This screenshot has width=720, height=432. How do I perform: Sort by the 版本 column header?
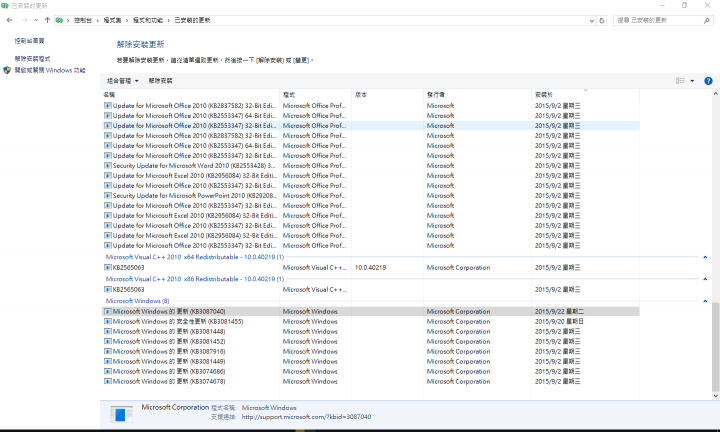point(387,95)
